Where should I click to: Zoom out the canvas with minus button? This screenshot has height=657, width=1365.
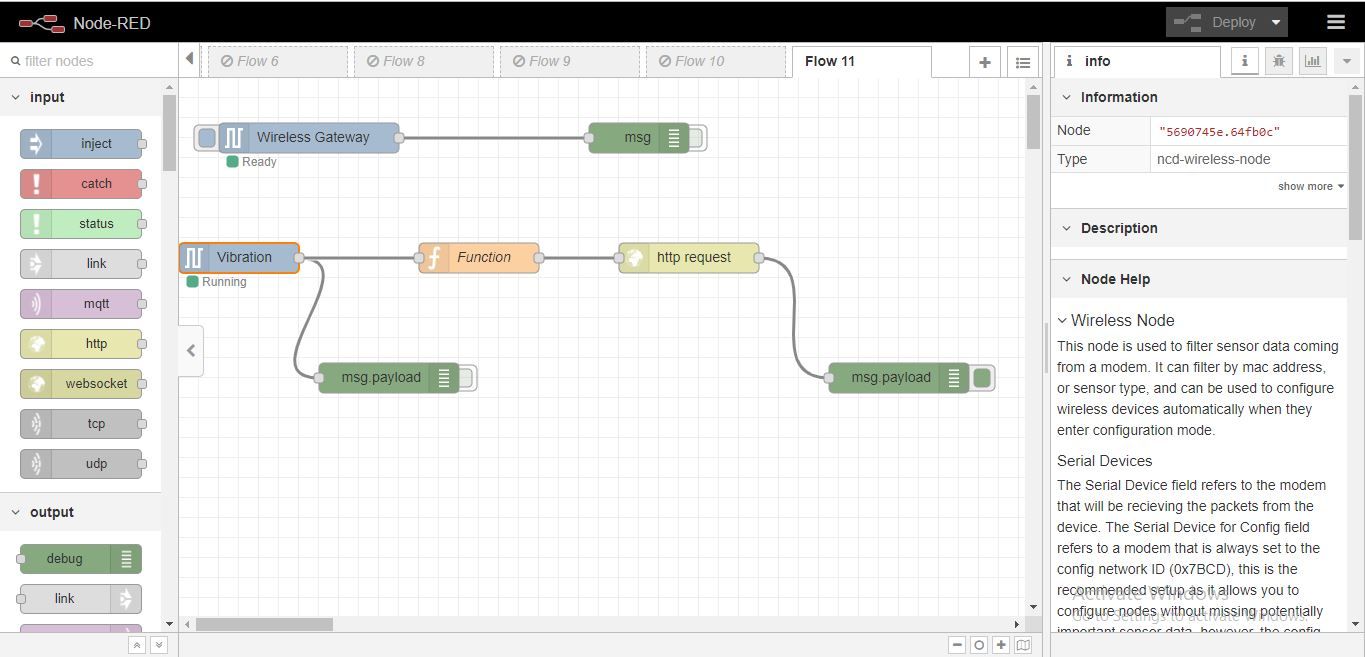point(957,645)
